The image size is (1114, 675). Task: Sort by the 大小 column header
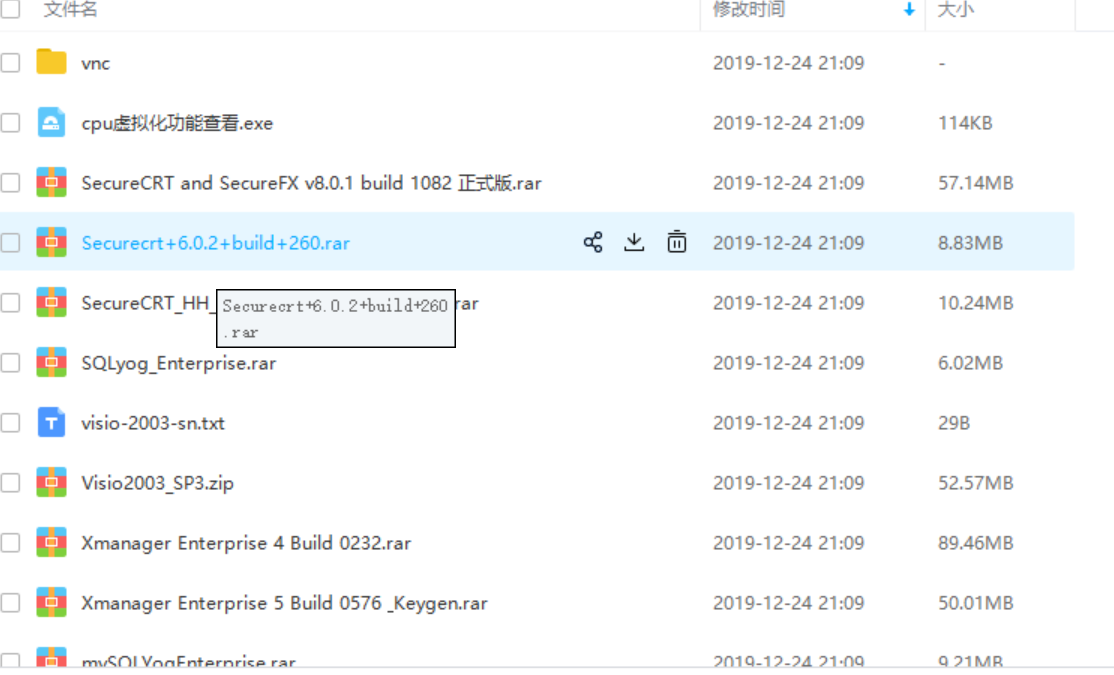pyautogui.click(x=956, y=9)
